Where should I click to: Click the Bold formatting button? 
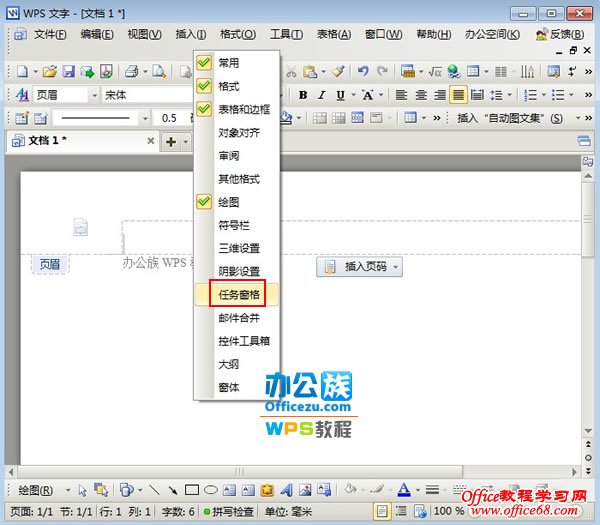300,95
